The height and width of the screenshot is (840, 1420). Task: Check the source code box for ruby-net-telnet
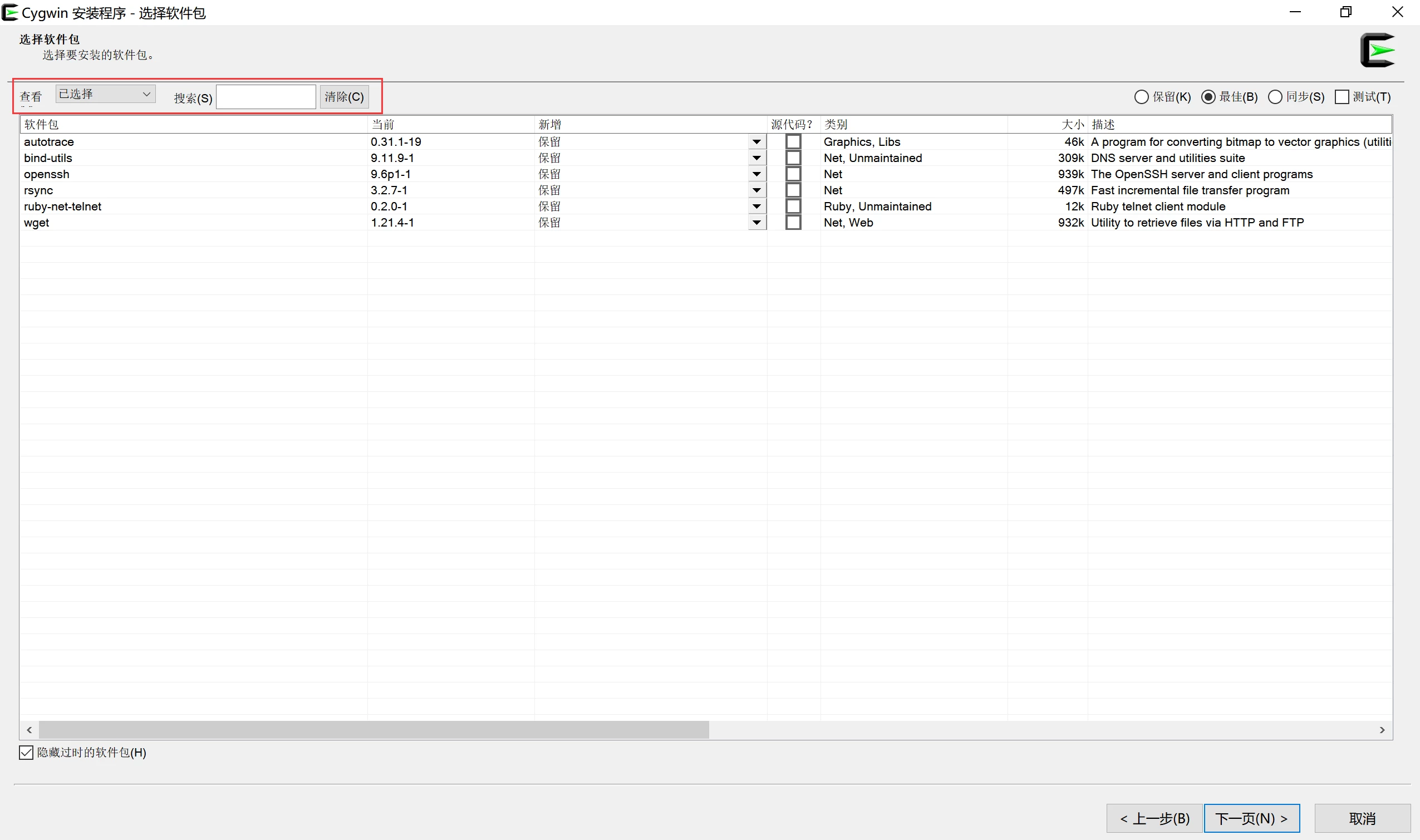click(793, 205)
